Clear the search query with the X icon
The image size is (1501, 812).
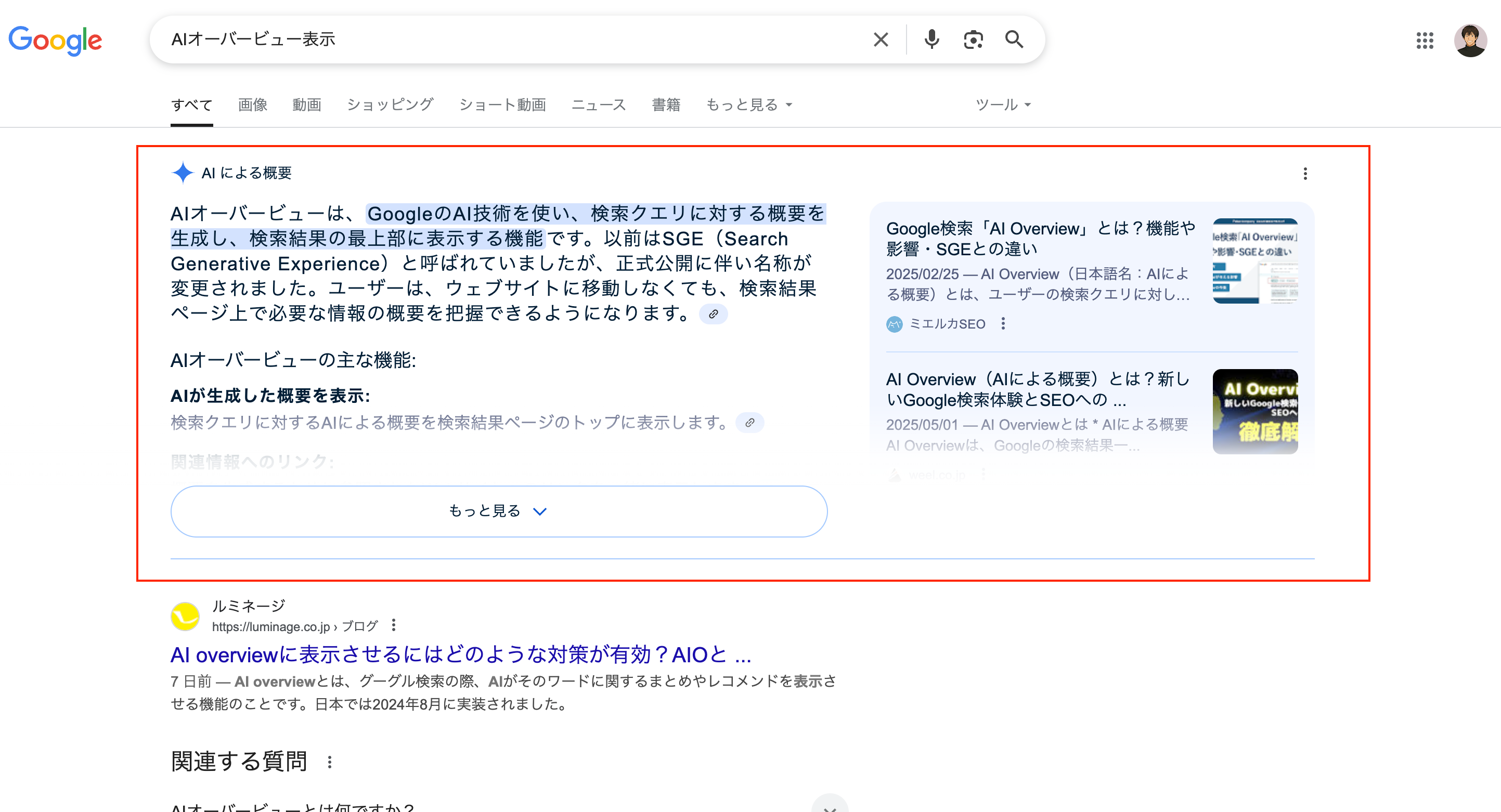tap(881, 40)
